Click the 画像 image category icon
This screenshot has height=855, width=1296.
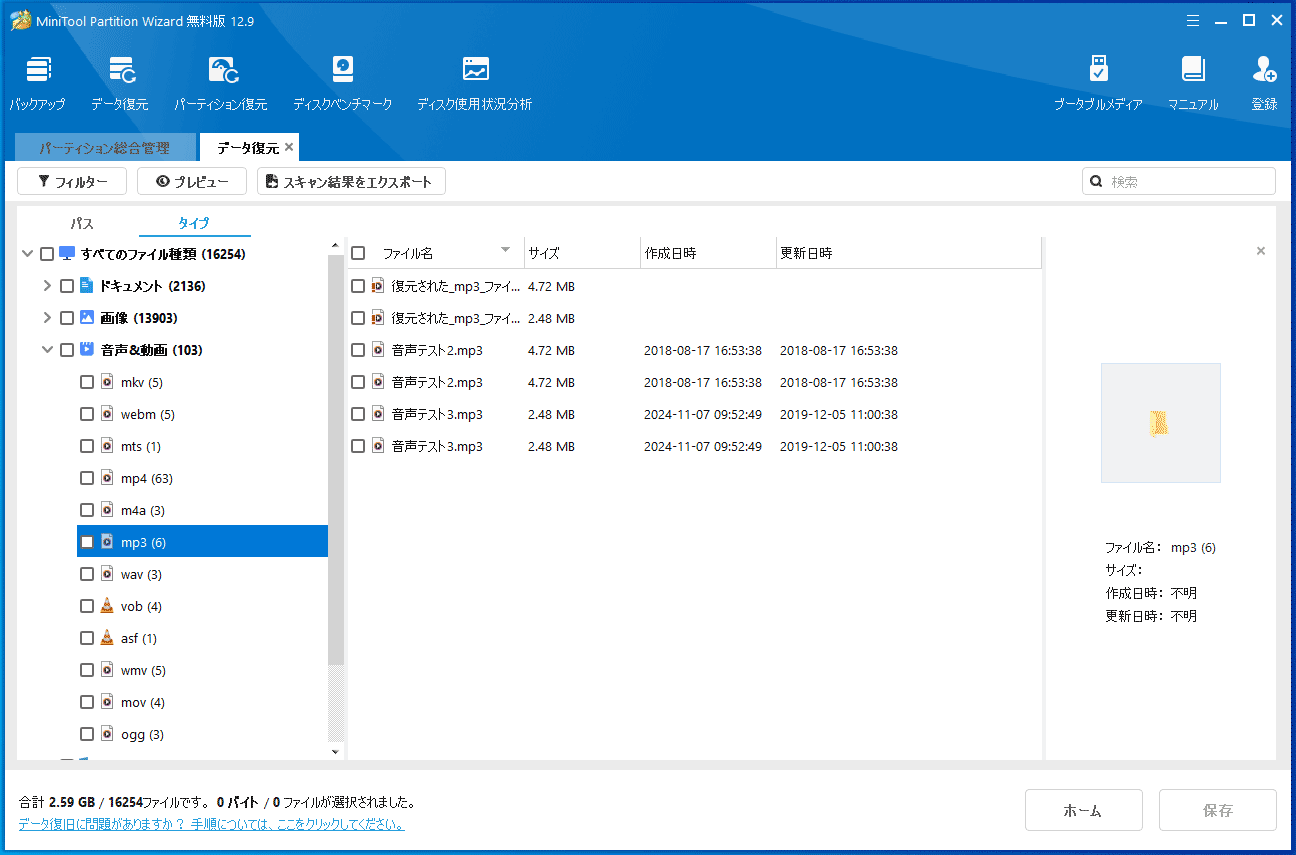tap(86, 318)
